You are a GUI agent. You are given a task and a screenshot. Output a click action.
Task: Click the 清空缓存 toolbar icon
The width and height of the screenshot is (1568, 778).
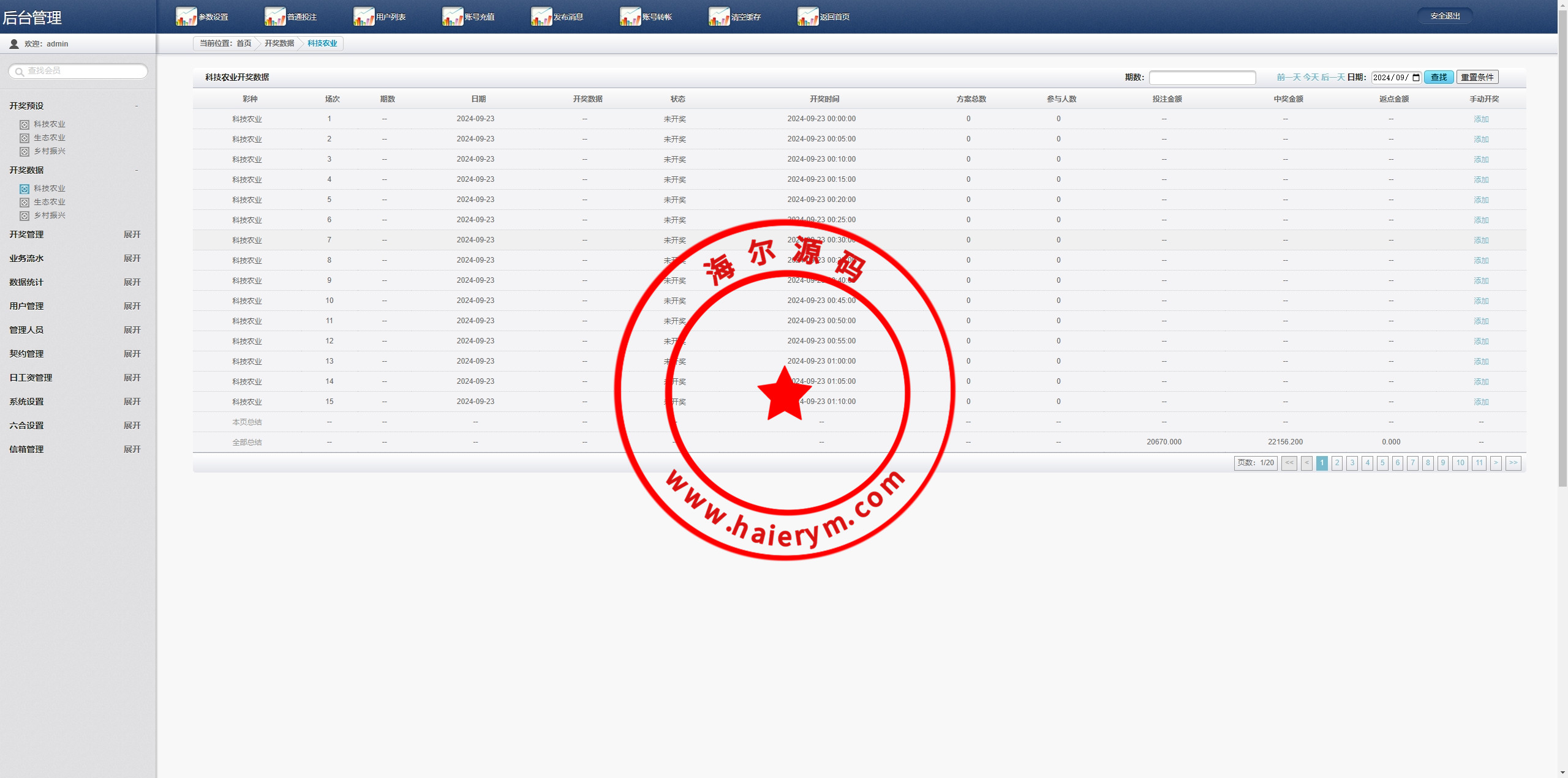[719, 17]
